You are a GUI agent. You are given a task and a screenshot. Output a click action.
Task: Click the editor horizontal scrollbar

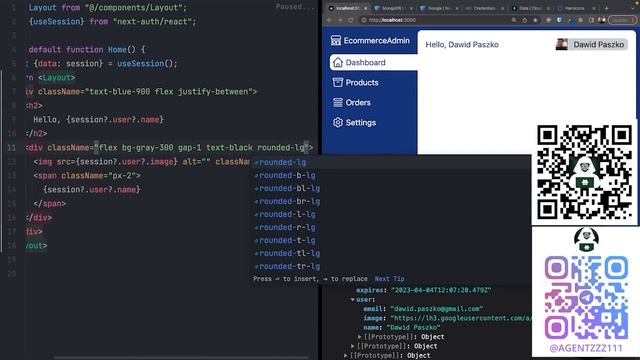tap(180, 358)
